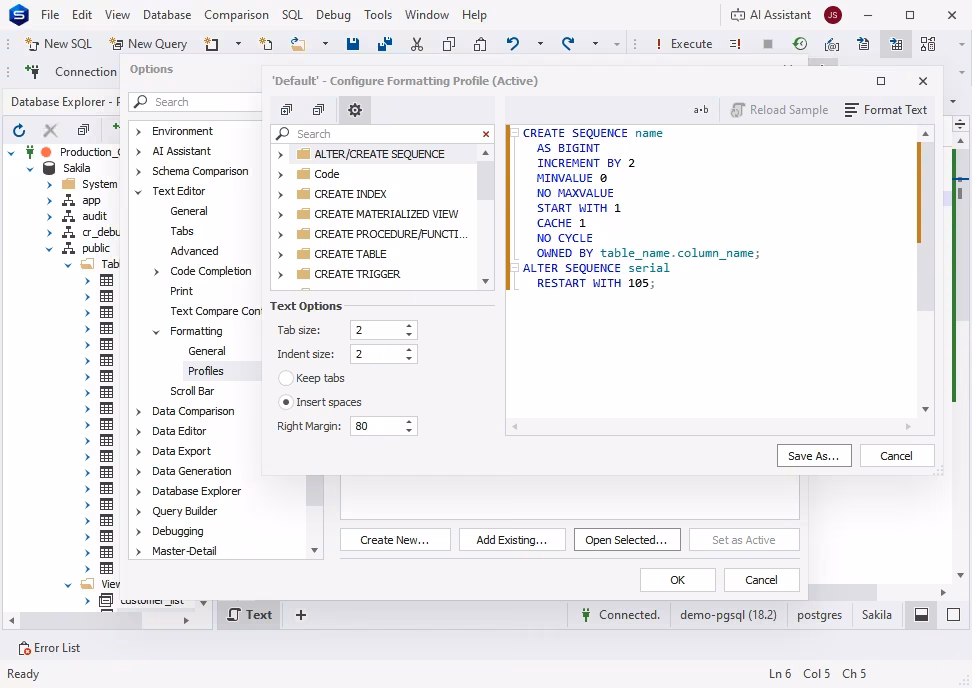The width and height of the screenshot is (972, 688).
Task: Expand the Code Completion options node
Action: pos(157,271)
